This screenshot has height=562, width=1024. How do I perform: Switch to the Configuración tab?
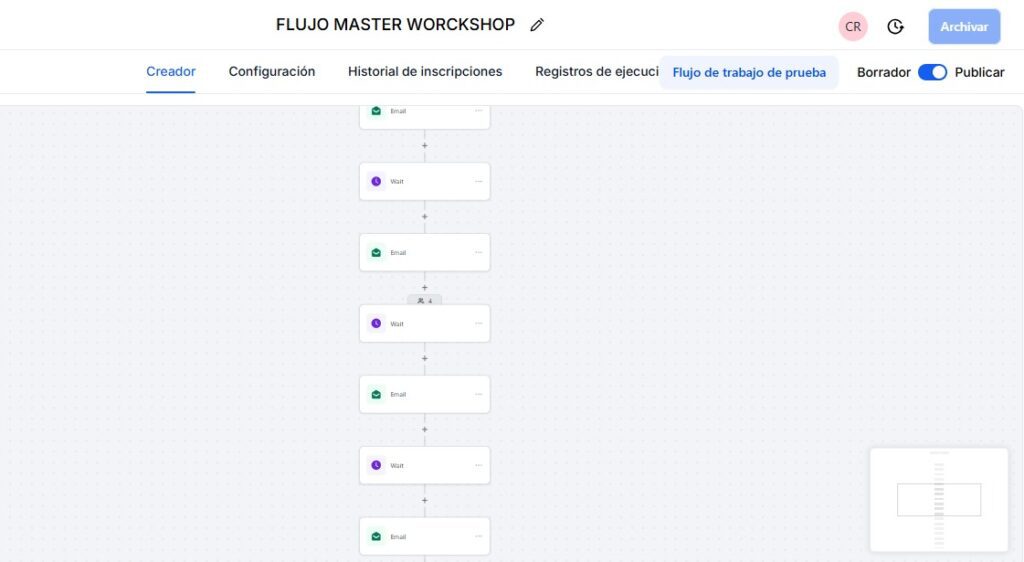click(272, 72)
